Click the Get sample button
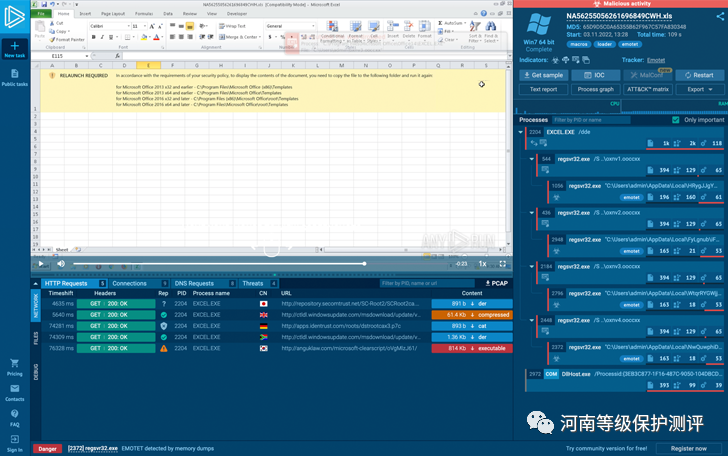 tap(546, 75)
